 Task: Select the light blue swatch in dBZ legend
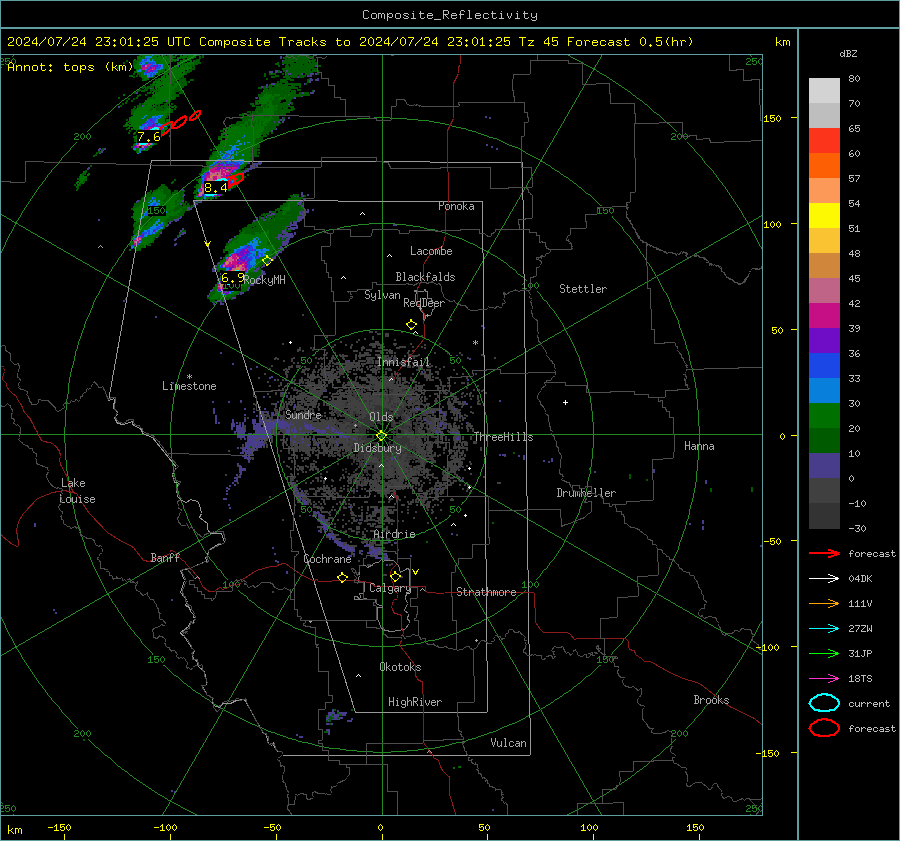tap(824, 391)
